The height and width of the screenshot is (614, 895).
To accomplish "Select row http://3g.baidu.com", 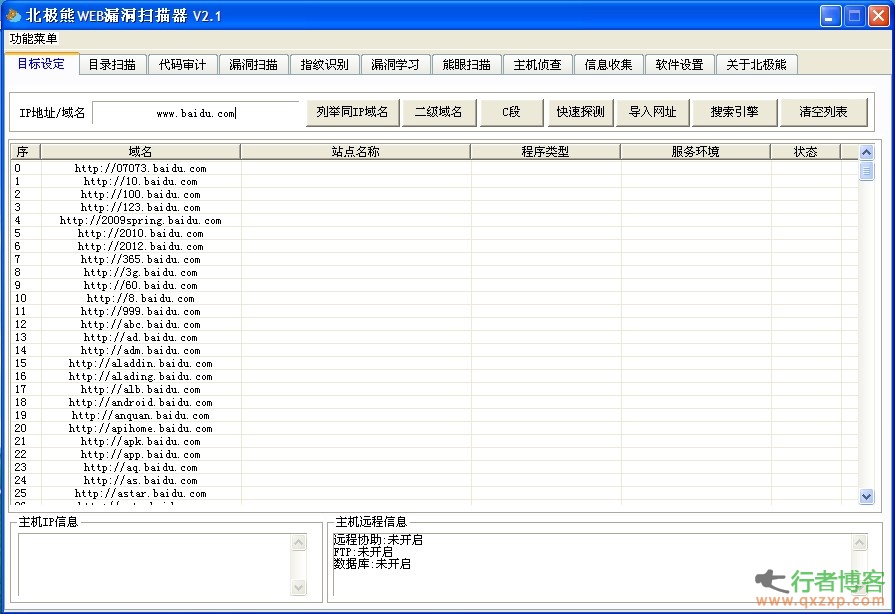I will (x=434, y=272).
